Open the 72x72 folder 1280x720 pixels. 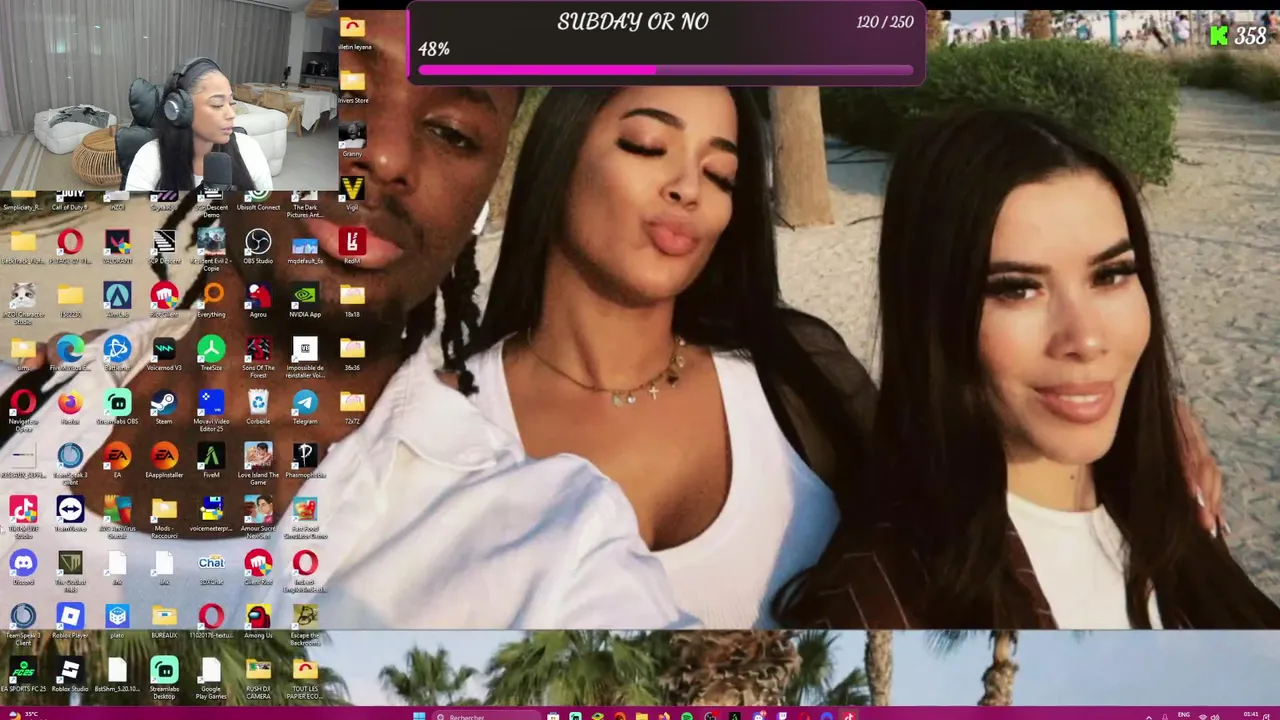352,407
